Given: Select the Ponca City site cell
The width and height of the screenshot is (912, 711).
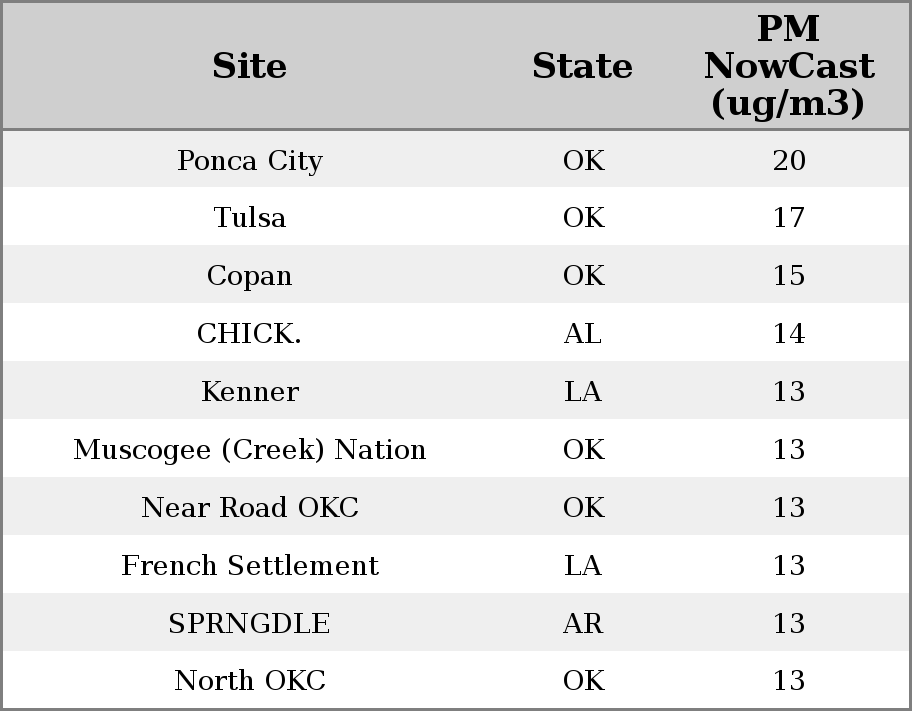Looking at the screenshot, I should pyautogui.click(x=249, y=161).
